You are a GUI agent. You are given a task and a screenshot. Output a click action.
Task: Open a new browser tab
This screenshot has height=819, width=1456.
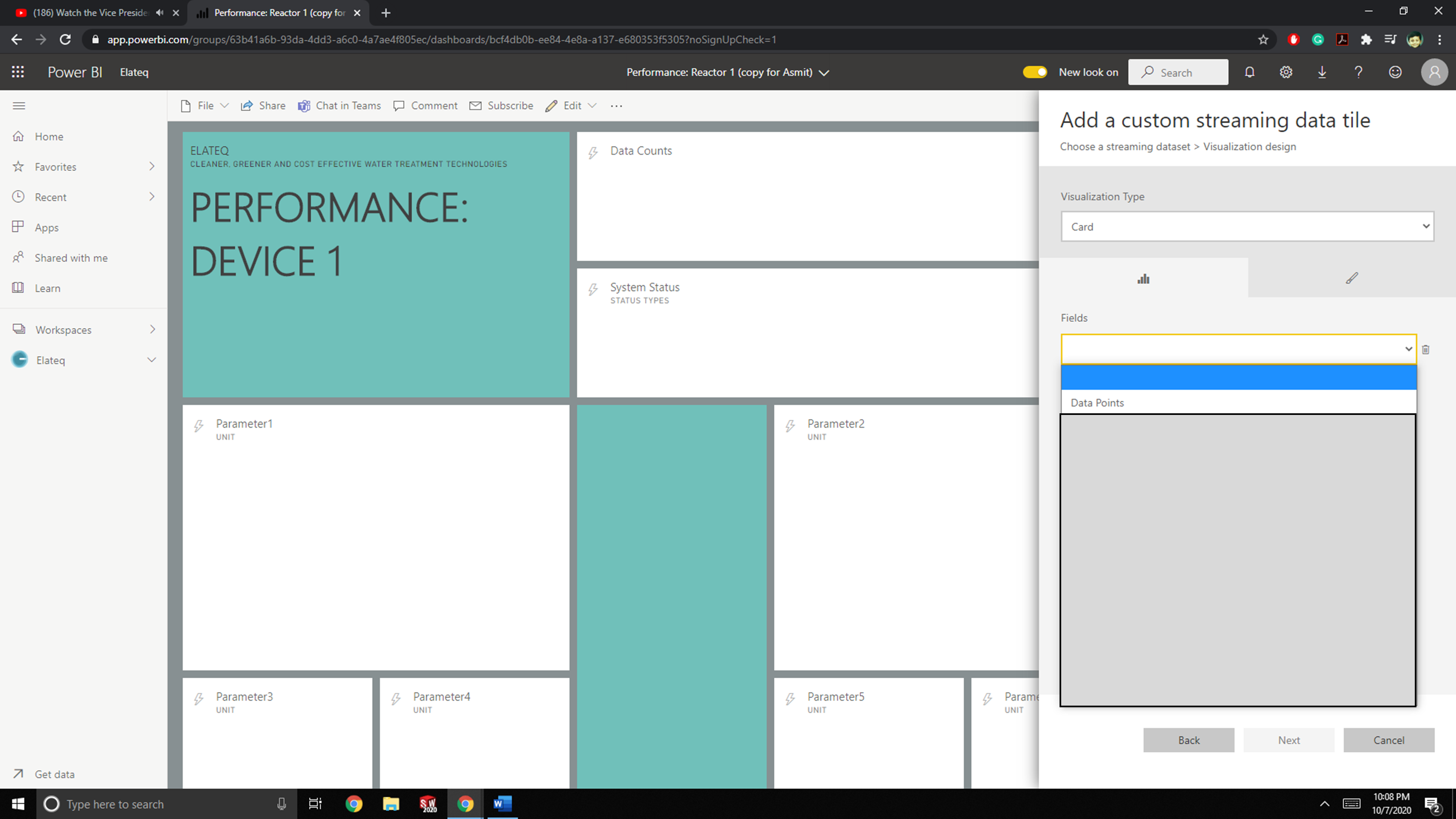coord(386,13)
